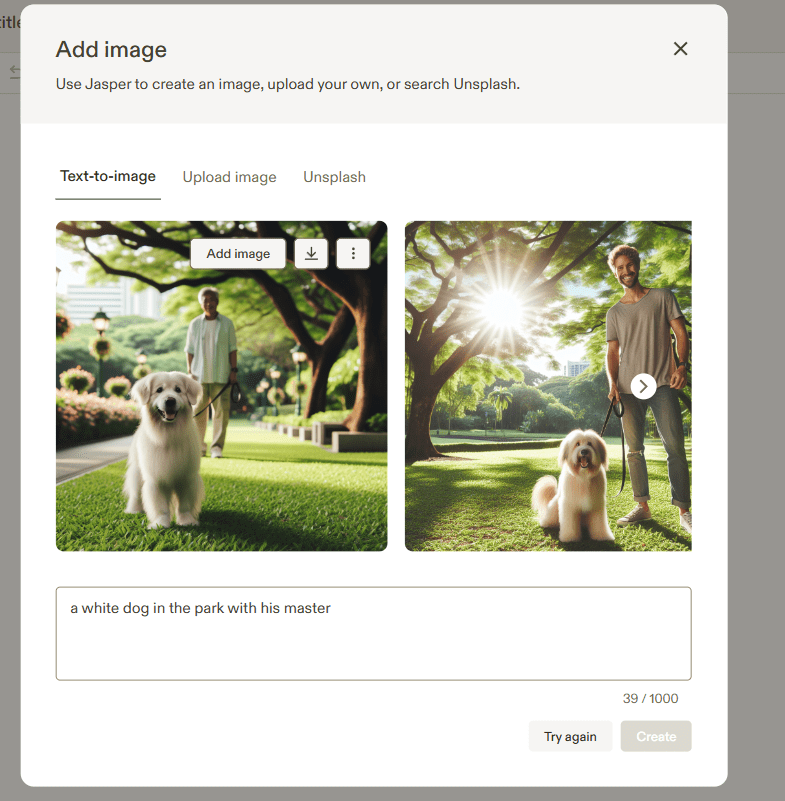The width and height of the screenshot is (785, 801).
Task: Click the "Add image" dialog heading
Action: pyautogui.click(x=111, y=50)
